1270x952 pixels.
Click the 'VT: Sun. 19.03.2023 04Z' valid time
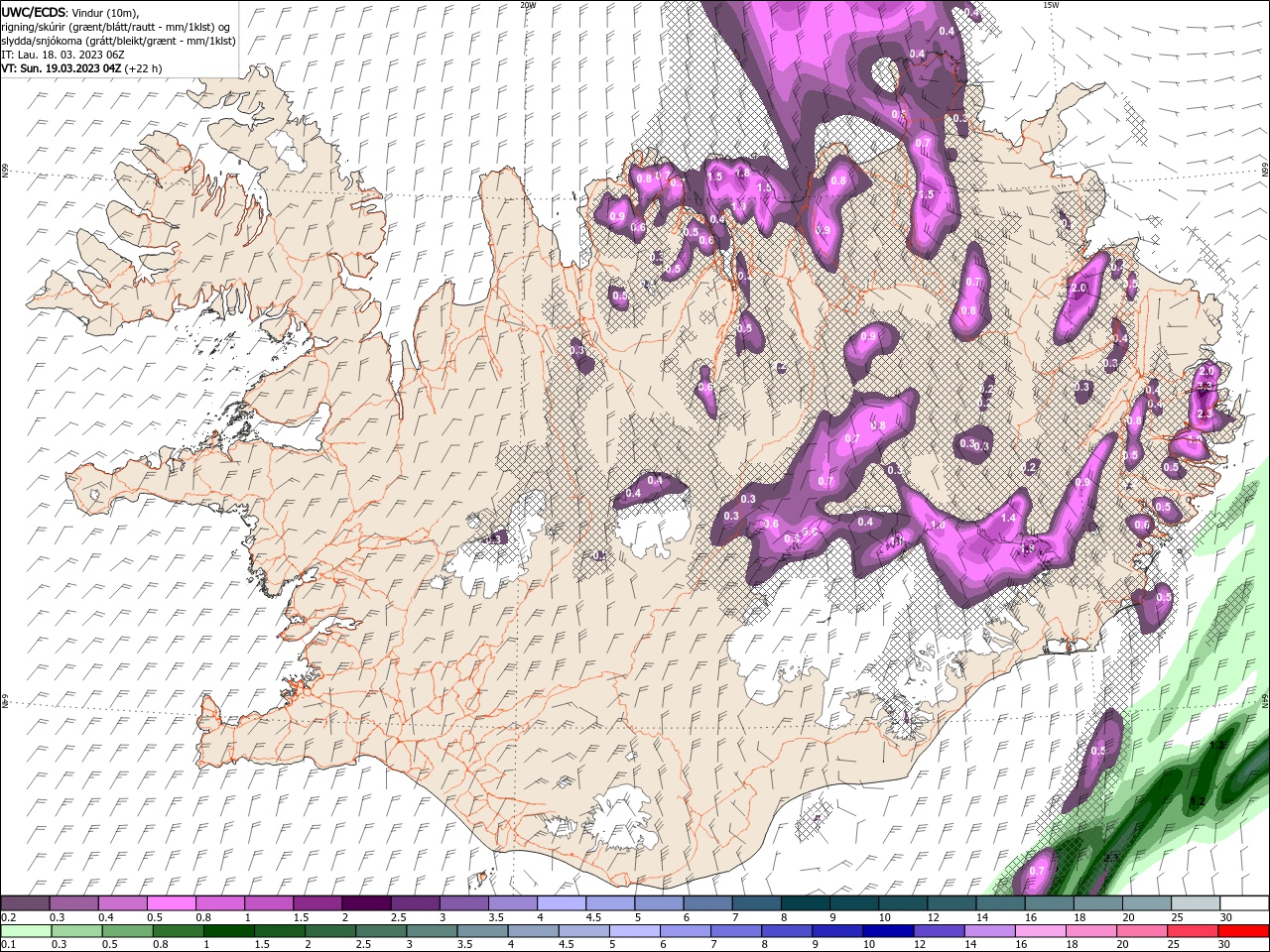click(62, 68)
